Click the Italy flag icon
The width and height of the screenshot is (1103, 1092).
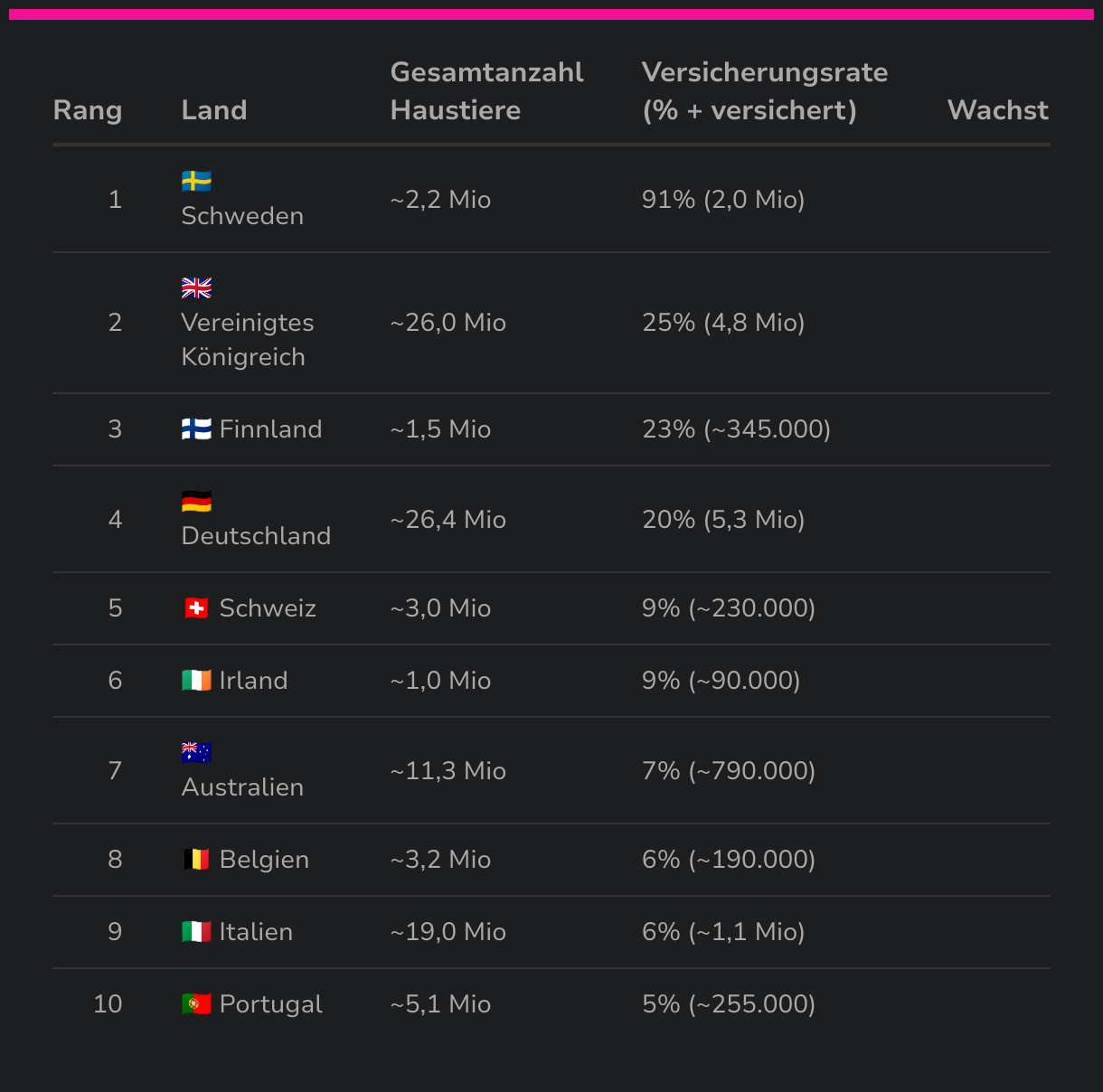[196, 932]
